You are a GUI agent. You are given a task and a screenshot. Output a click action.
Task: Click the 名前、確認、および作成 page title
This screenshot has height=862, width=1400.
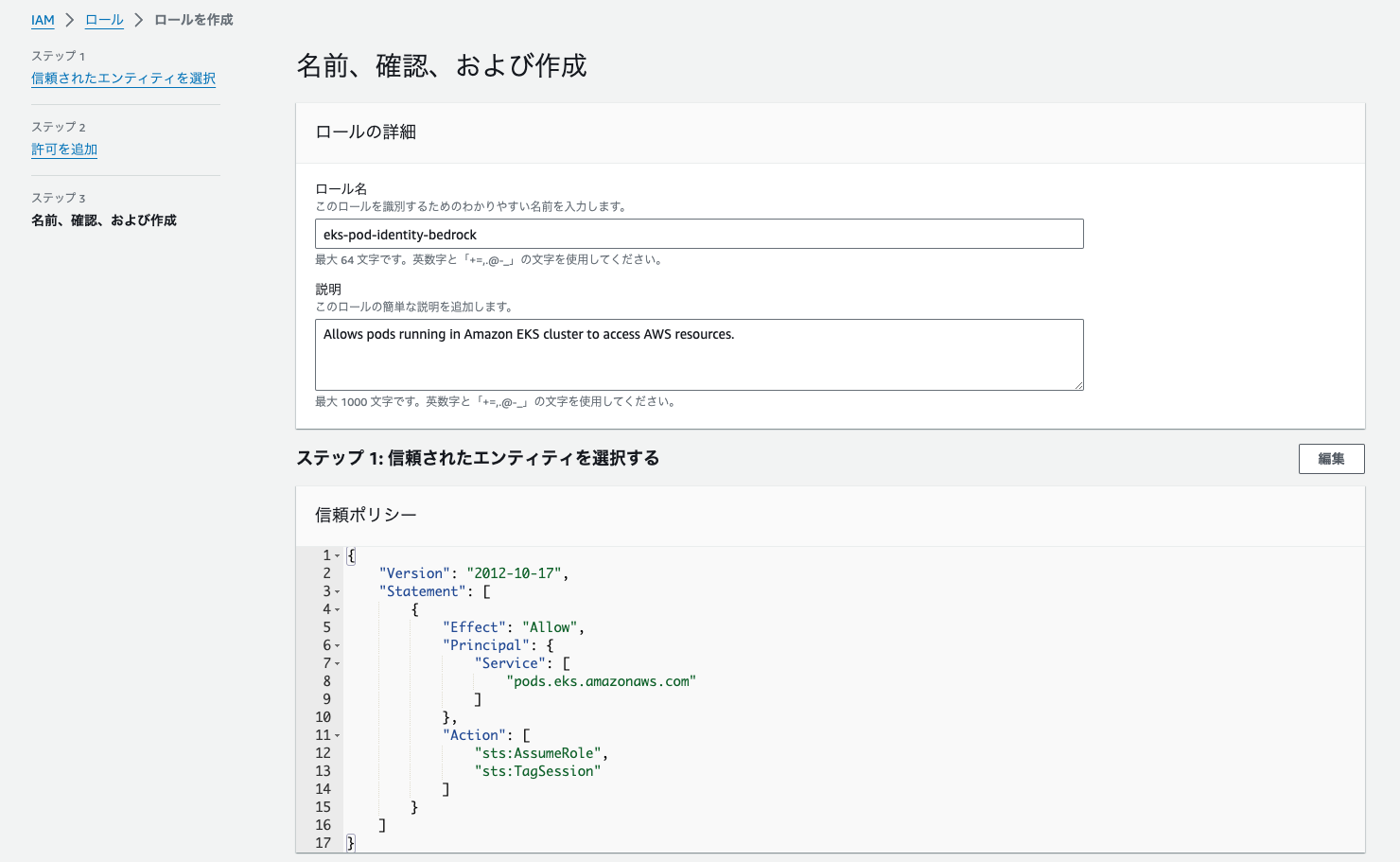pos(442,65)
